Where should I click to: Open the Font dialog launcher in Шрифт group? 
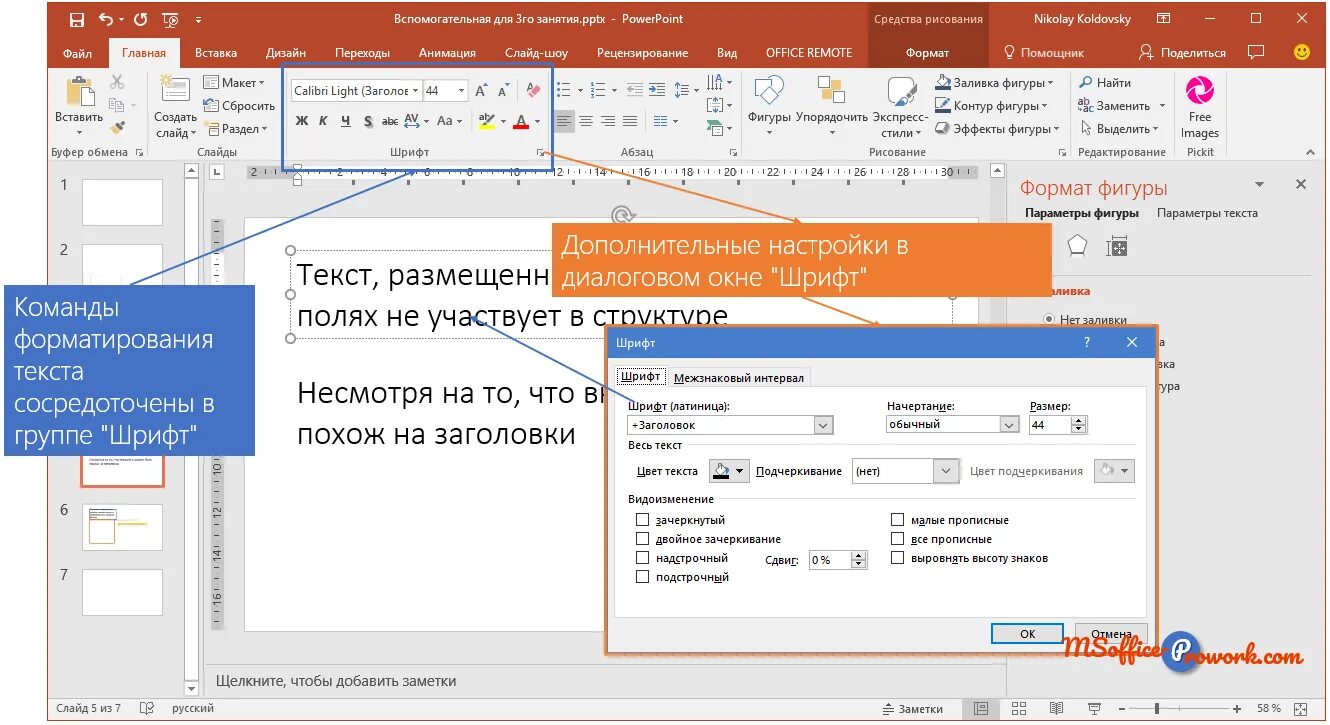click(x=541, y=152)
